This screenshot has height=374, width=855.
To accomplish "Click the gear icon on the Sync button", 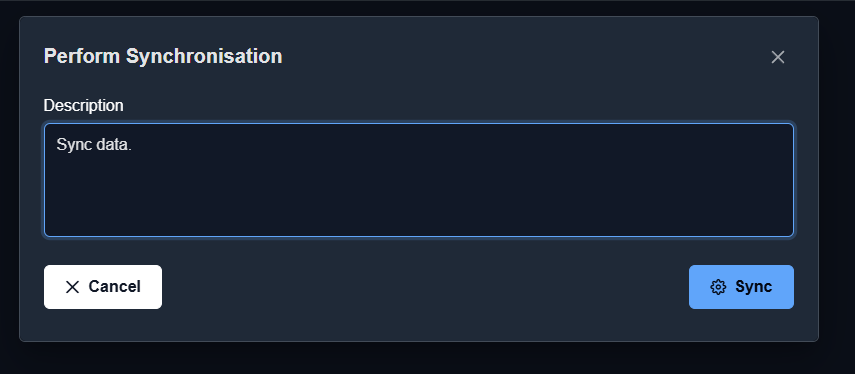I will [x=718, y=287].
